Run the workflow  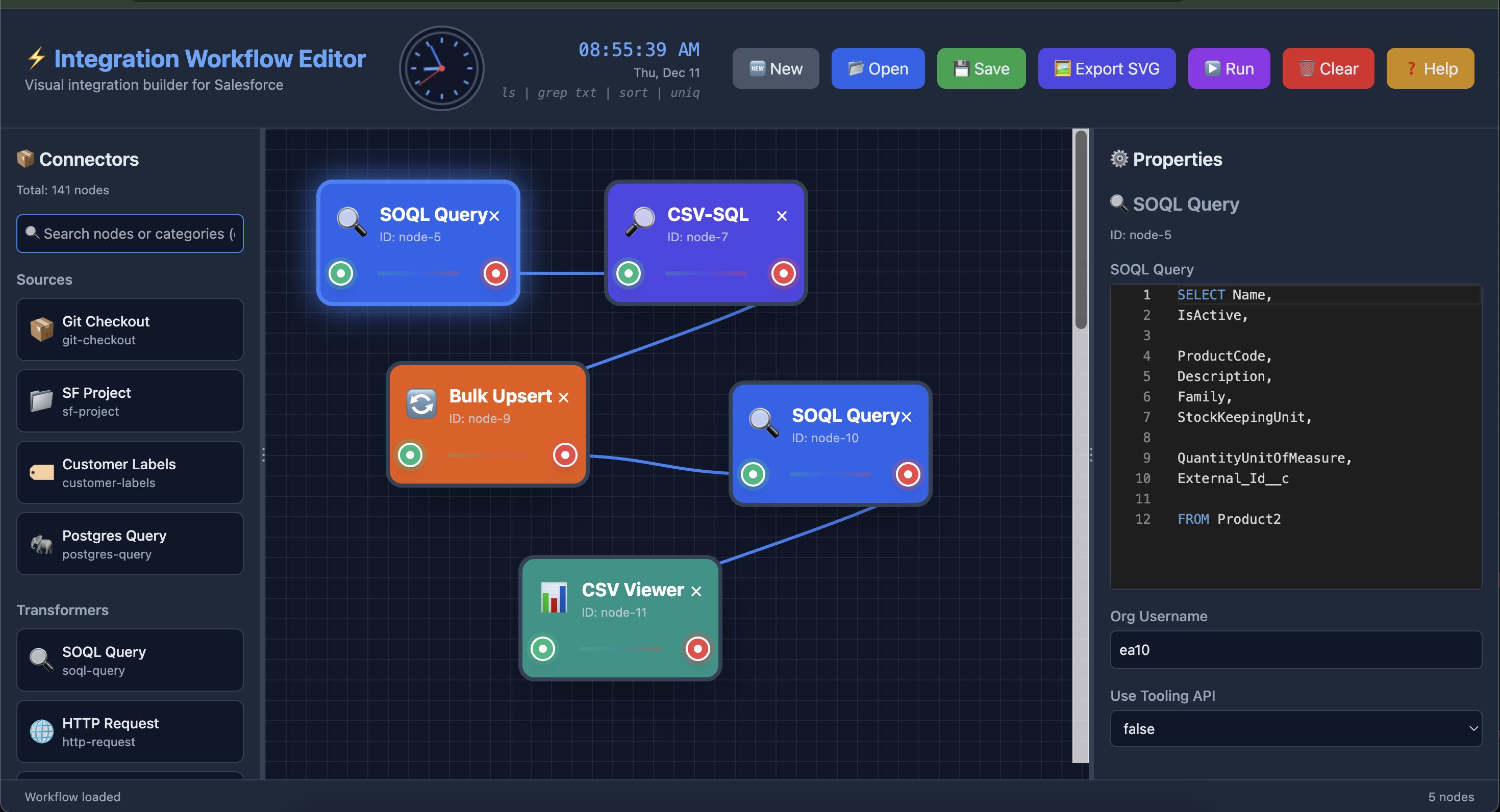(1229, 68)
